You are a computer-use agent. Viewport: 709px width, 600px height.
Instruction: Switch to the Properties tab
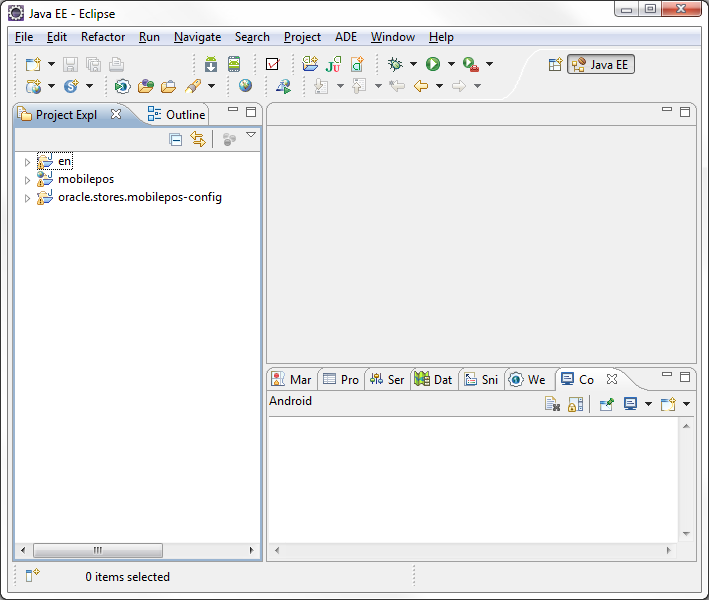341,379
